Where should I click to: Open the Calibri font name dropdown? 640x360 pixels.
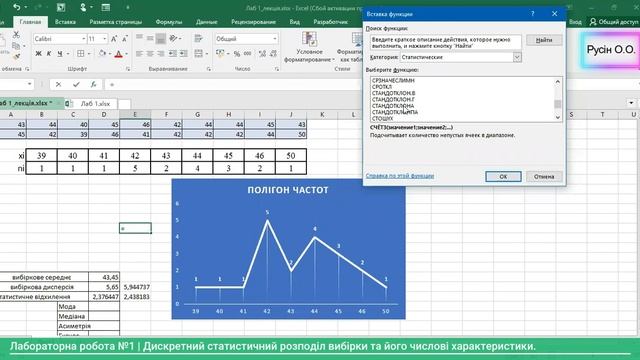coord(84,39)
